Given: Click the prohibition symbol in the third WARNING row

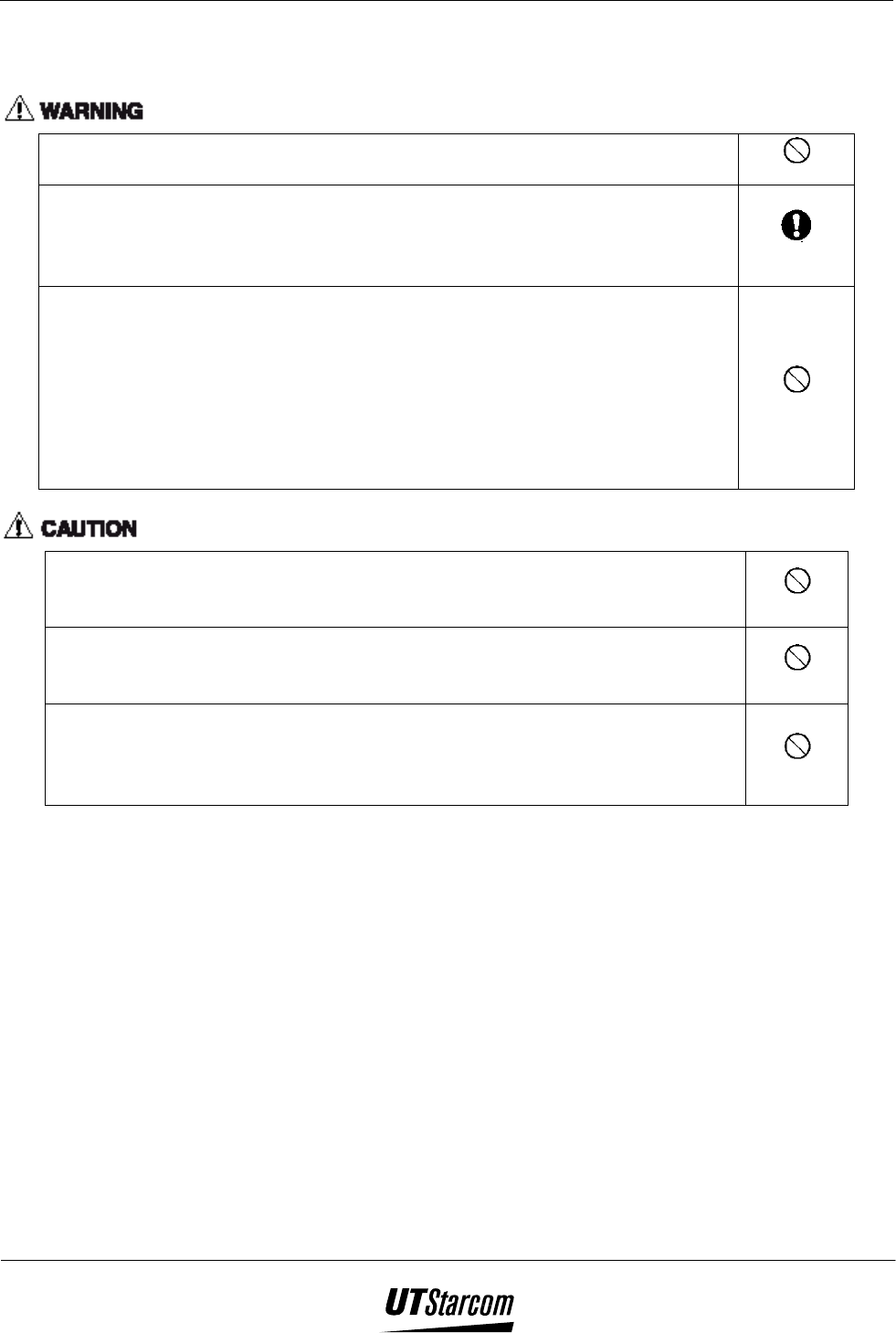Looking at the screenshot, I should coord(796,379).
